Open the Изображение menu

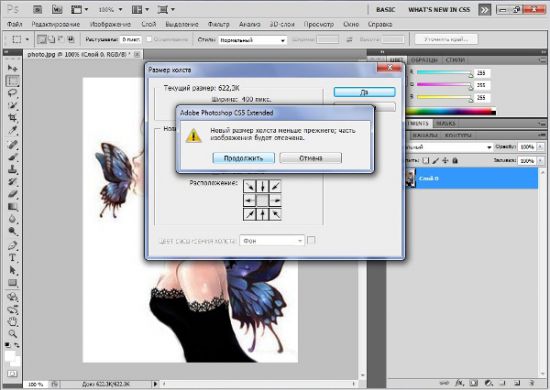110,24
